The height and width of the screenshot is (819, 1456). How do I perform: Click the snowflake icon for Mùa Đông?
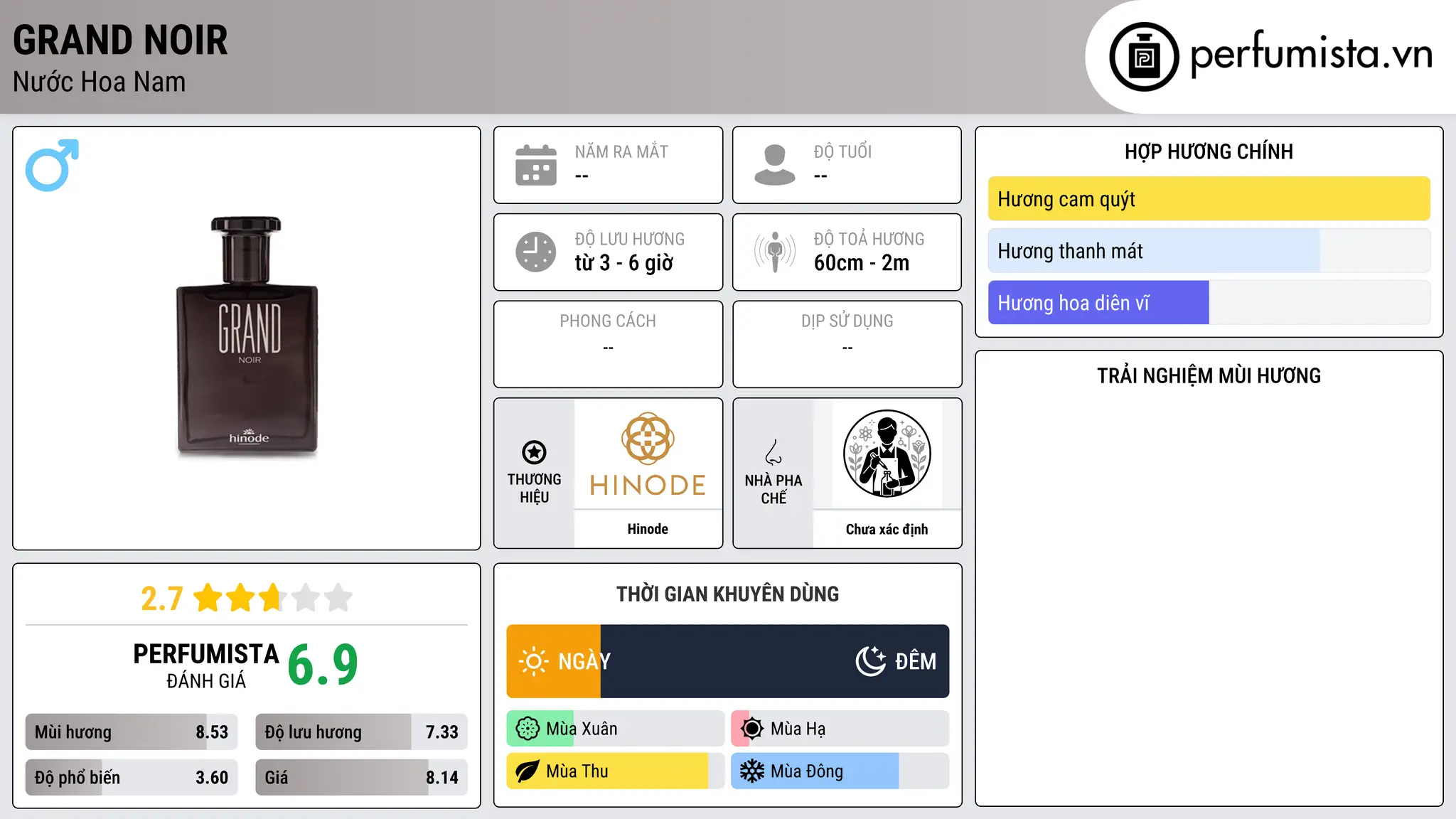click(752, 771)
